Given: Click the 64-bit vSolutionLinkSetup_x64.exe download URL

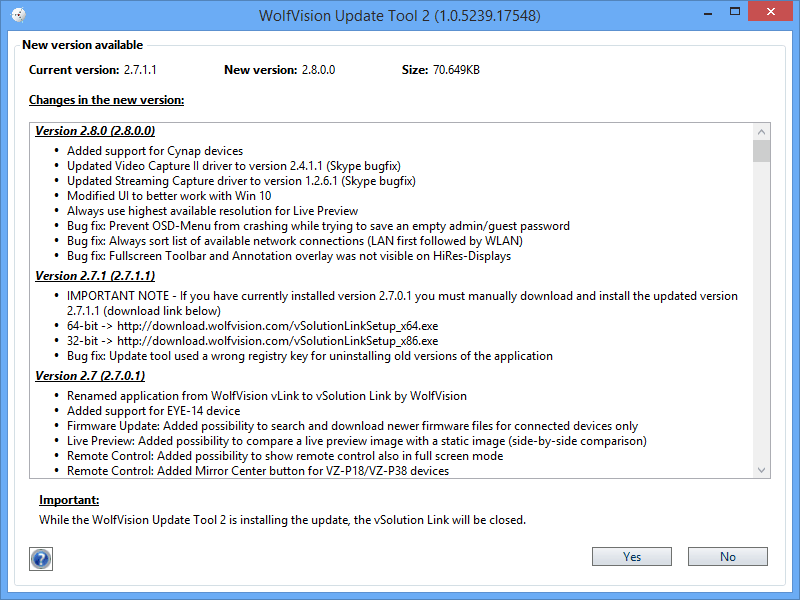Looking at the screenshot, I should [x=278, y=326].
